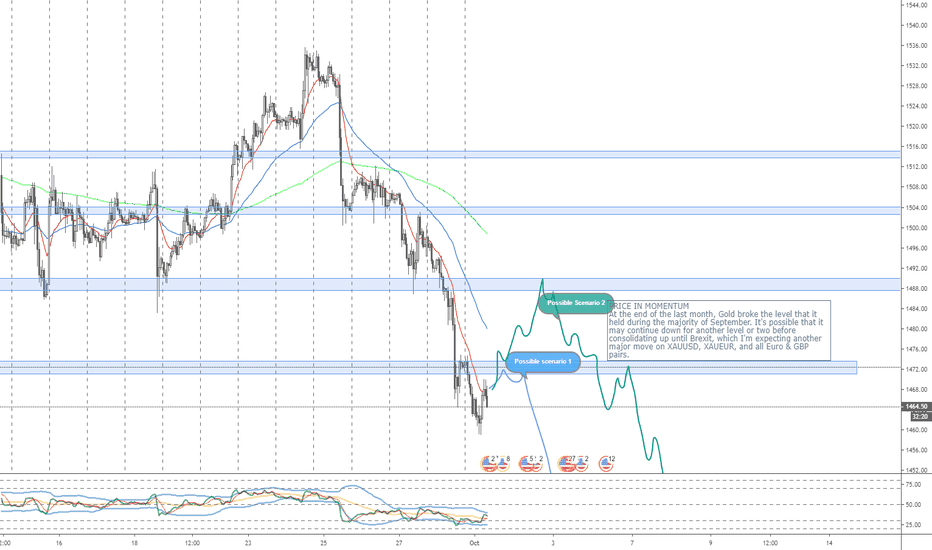
Task: Open the US economic event marker labeled 12
Action: (606, 463)
